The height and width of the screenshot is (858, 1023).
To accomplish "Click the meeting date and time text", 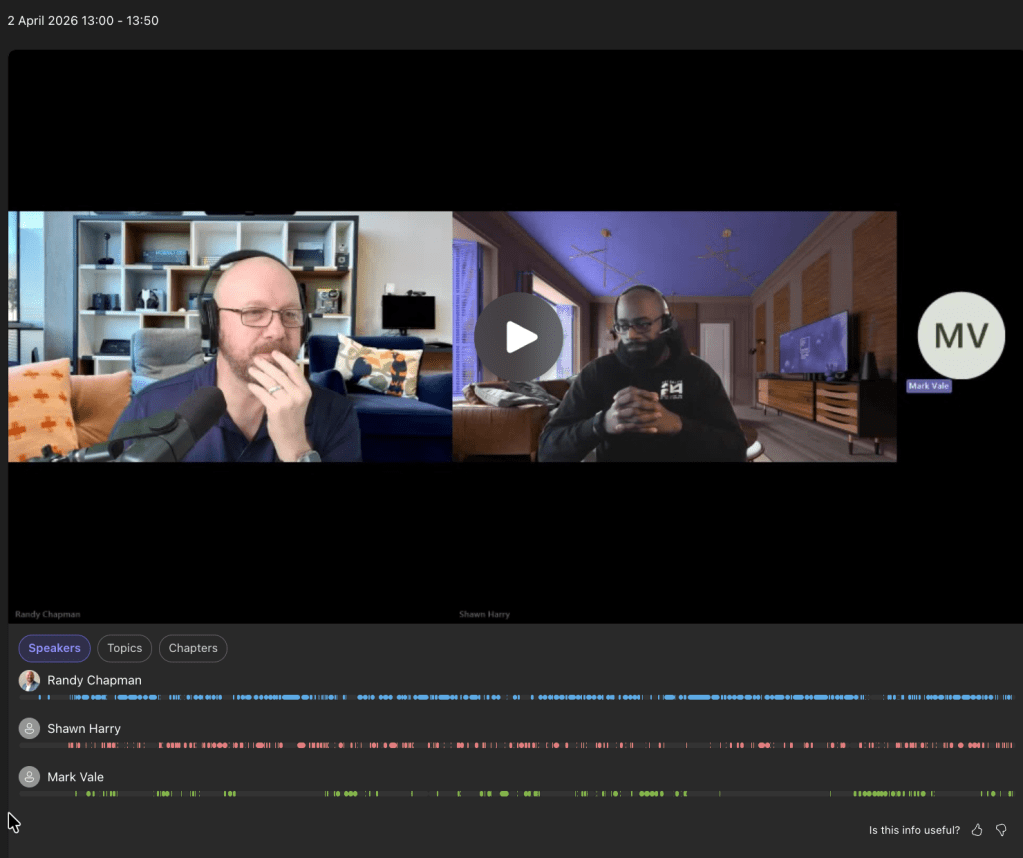I will pyautogui.click(x=83, y=20).
